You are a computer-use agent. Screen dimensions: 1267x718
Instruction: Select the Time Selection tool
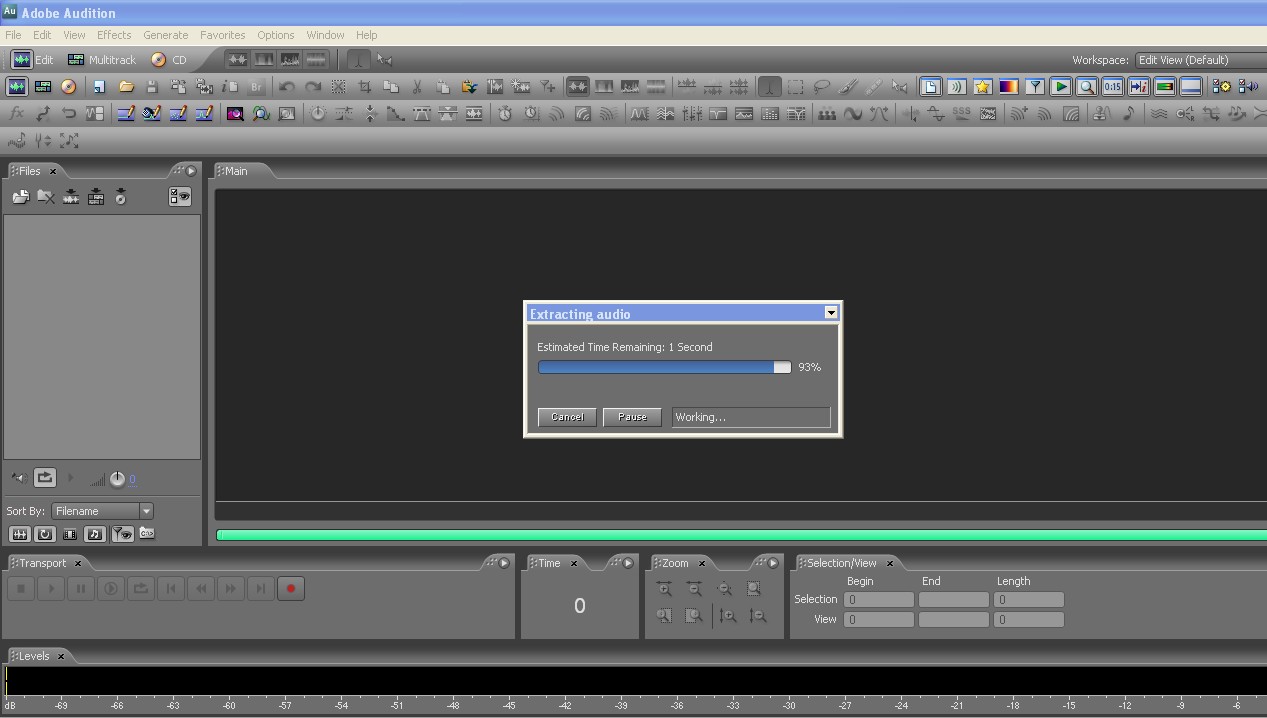point(769,87)
